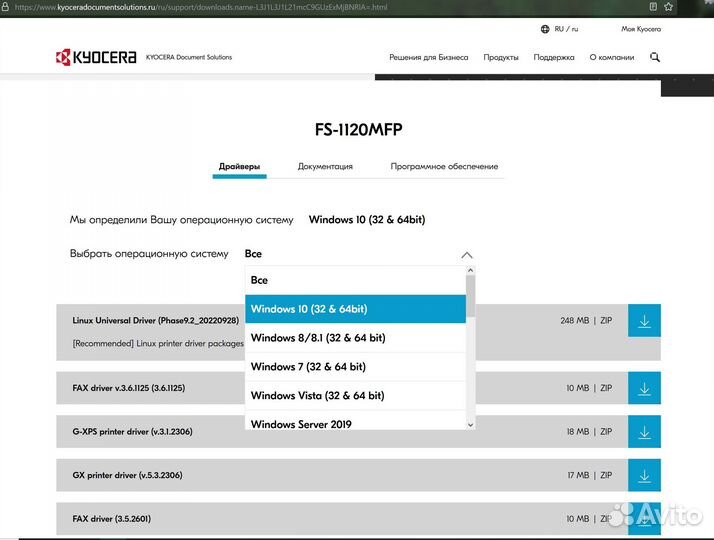Screen dimensions: 714x540
Task: Click the detected 'Windows 10 (32 & 64bit)' text
Action: pos(367,220)
